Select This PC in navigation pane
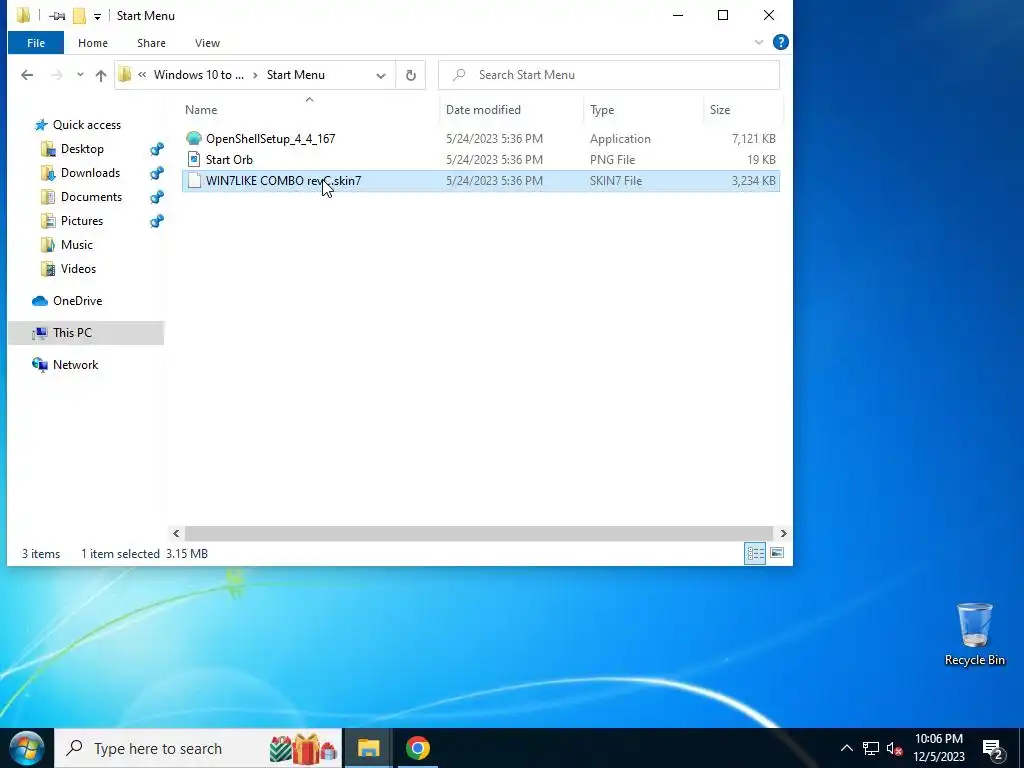The image size is (1024, 768). click(86, 333)
